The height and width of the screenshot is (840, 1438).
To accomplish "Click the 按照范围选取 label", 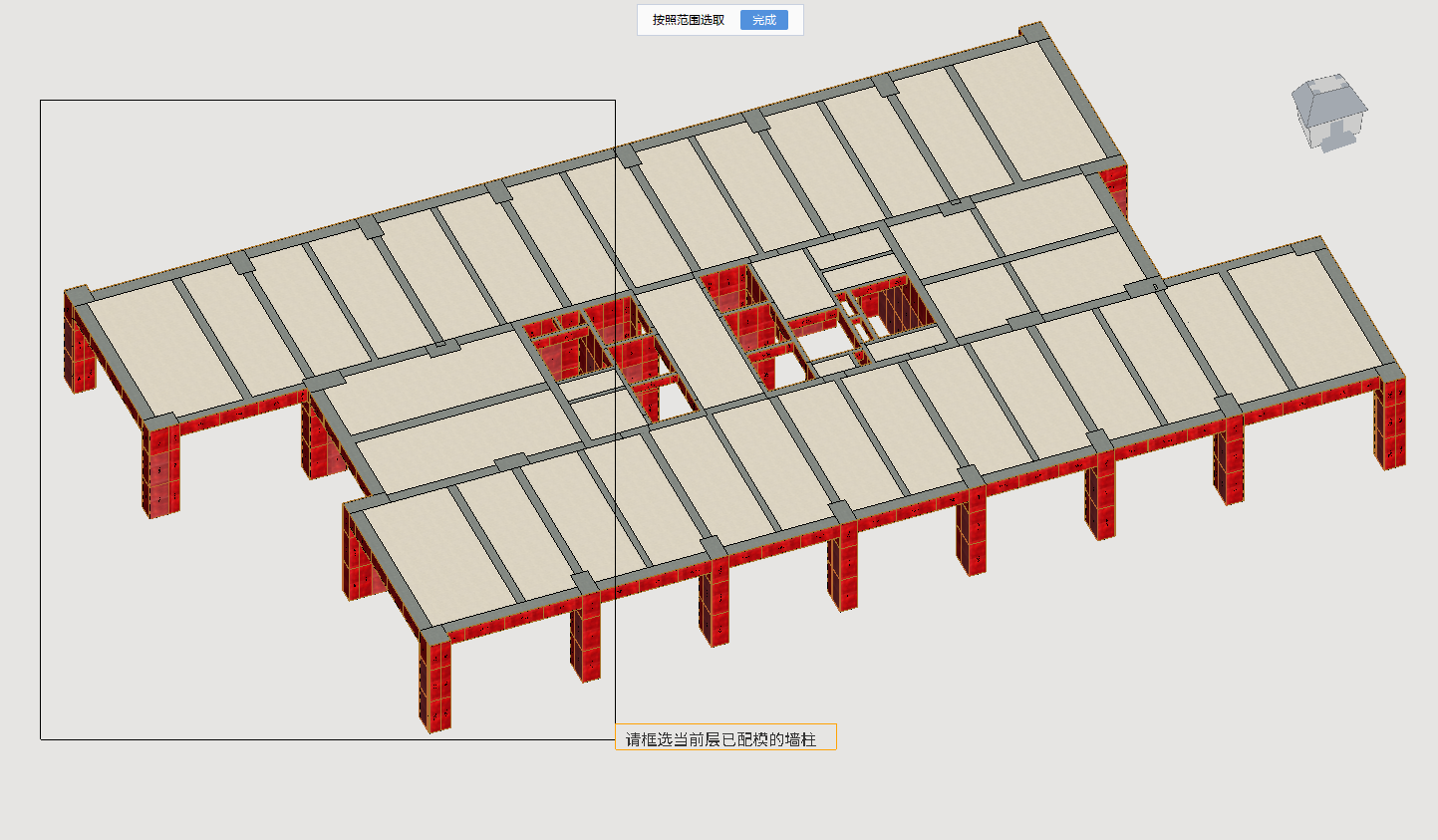I will 689,20.
